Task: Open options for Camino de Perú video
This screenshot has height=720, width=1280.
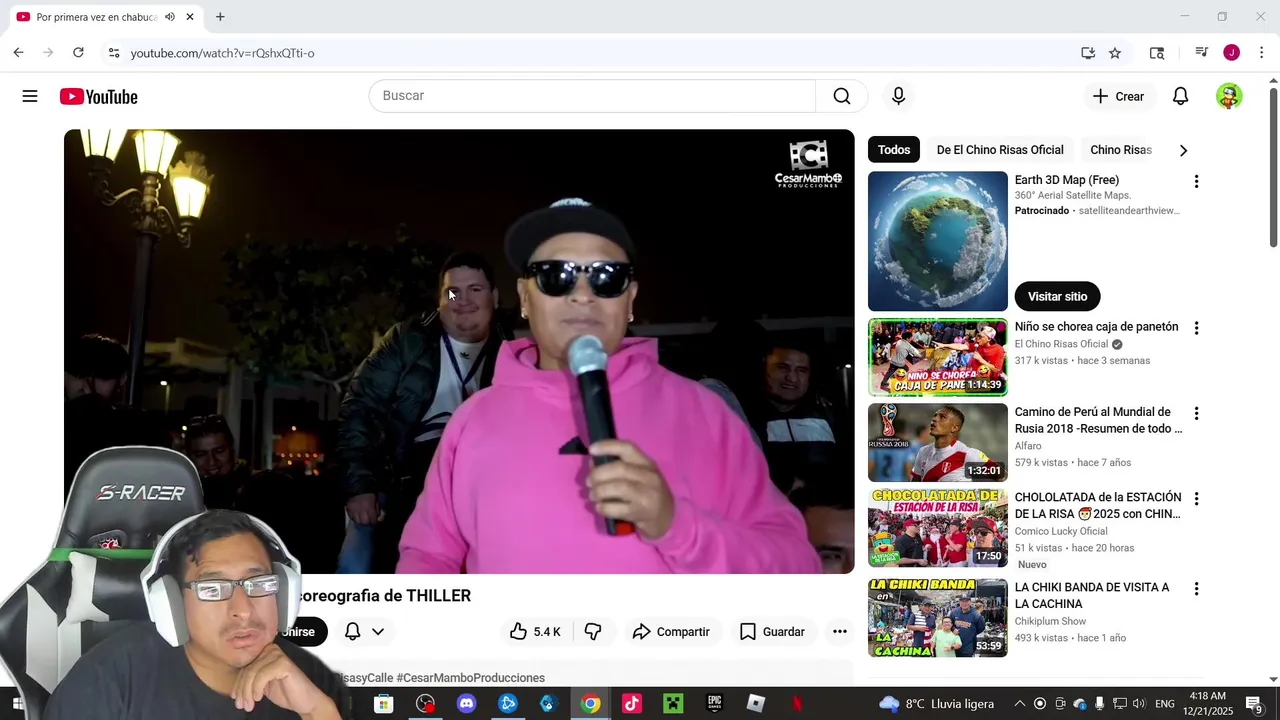Action: [1196, 413]
